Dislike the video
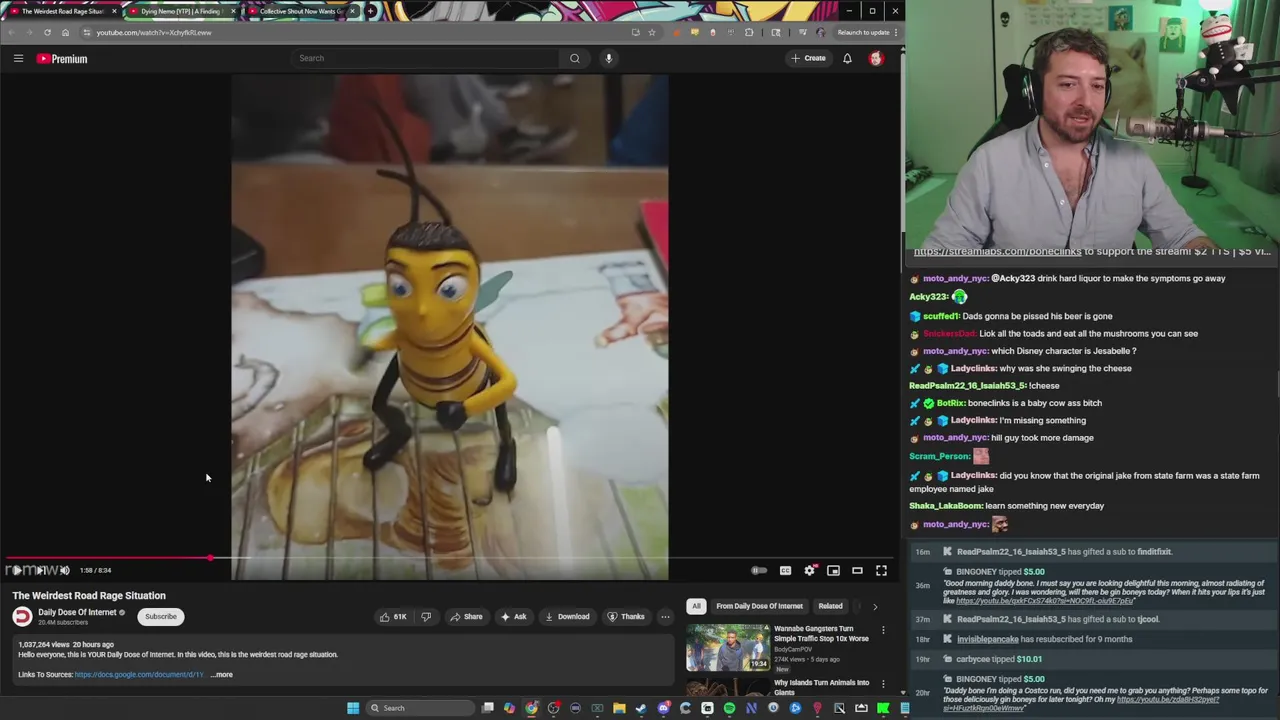 [x=426, y=617]
